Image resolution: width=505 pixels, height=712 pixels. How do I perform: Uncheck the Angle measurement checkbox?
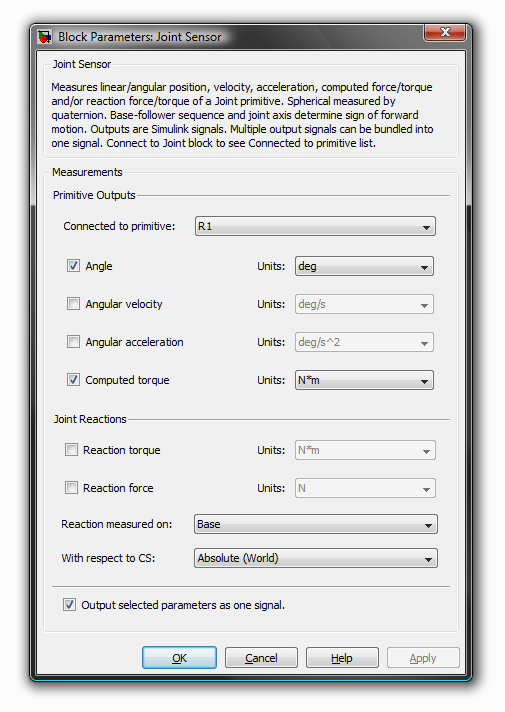(73, 266)
